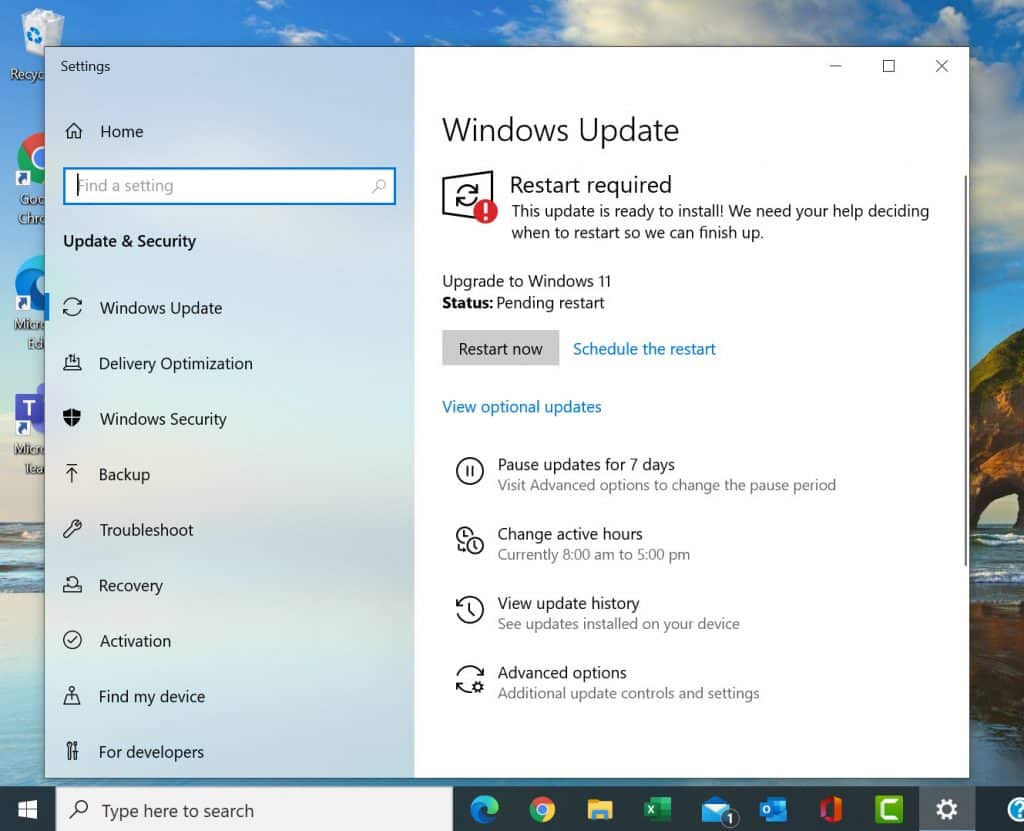Open Recovery settings
The height and width of the screenshot is (831, 1024).
pyautogui.click(x=133, y=585)
